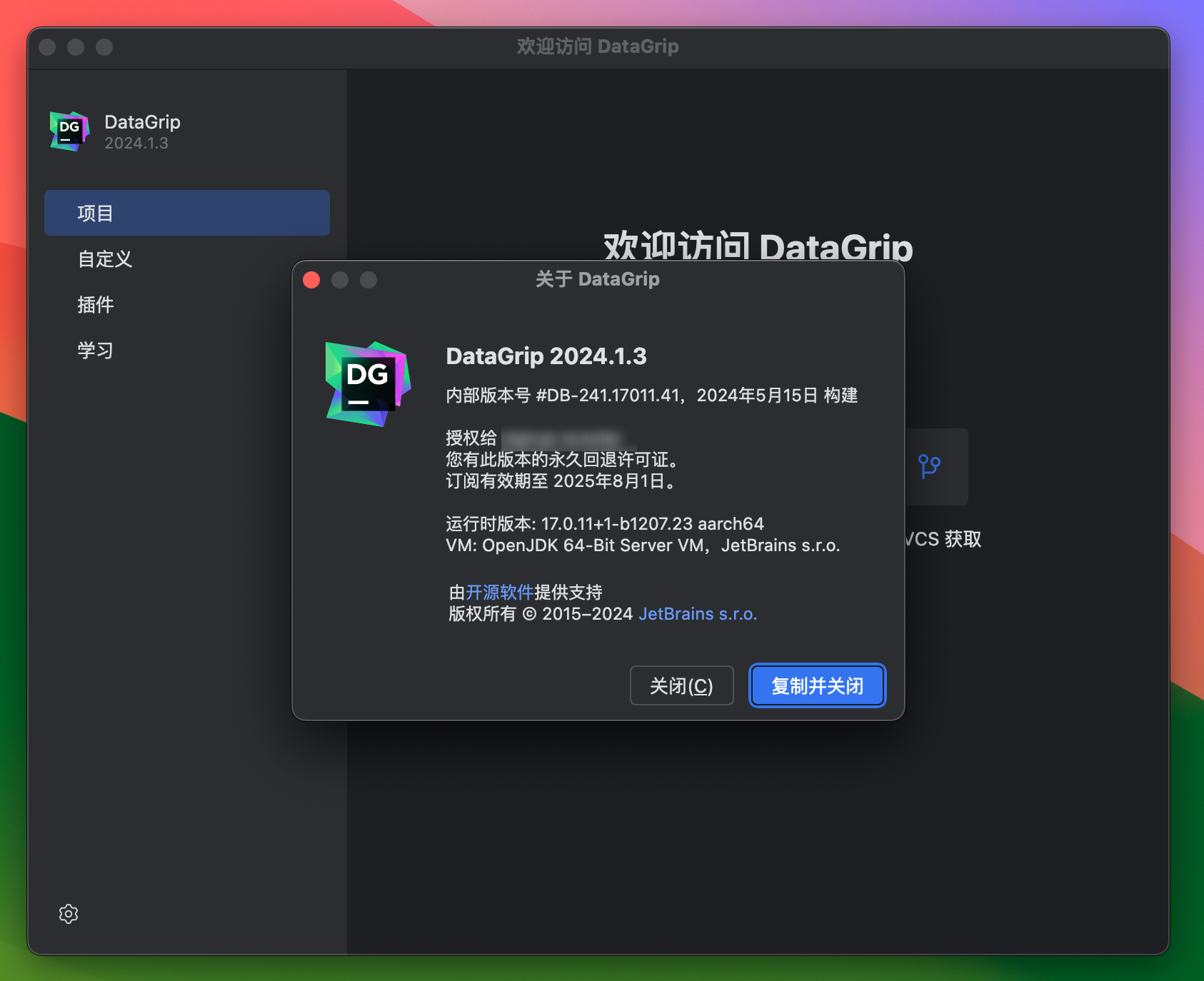Select the 项目 tab in the sidebar
This screenshot has height=981, width=1204.
click(x=186, y=213)
